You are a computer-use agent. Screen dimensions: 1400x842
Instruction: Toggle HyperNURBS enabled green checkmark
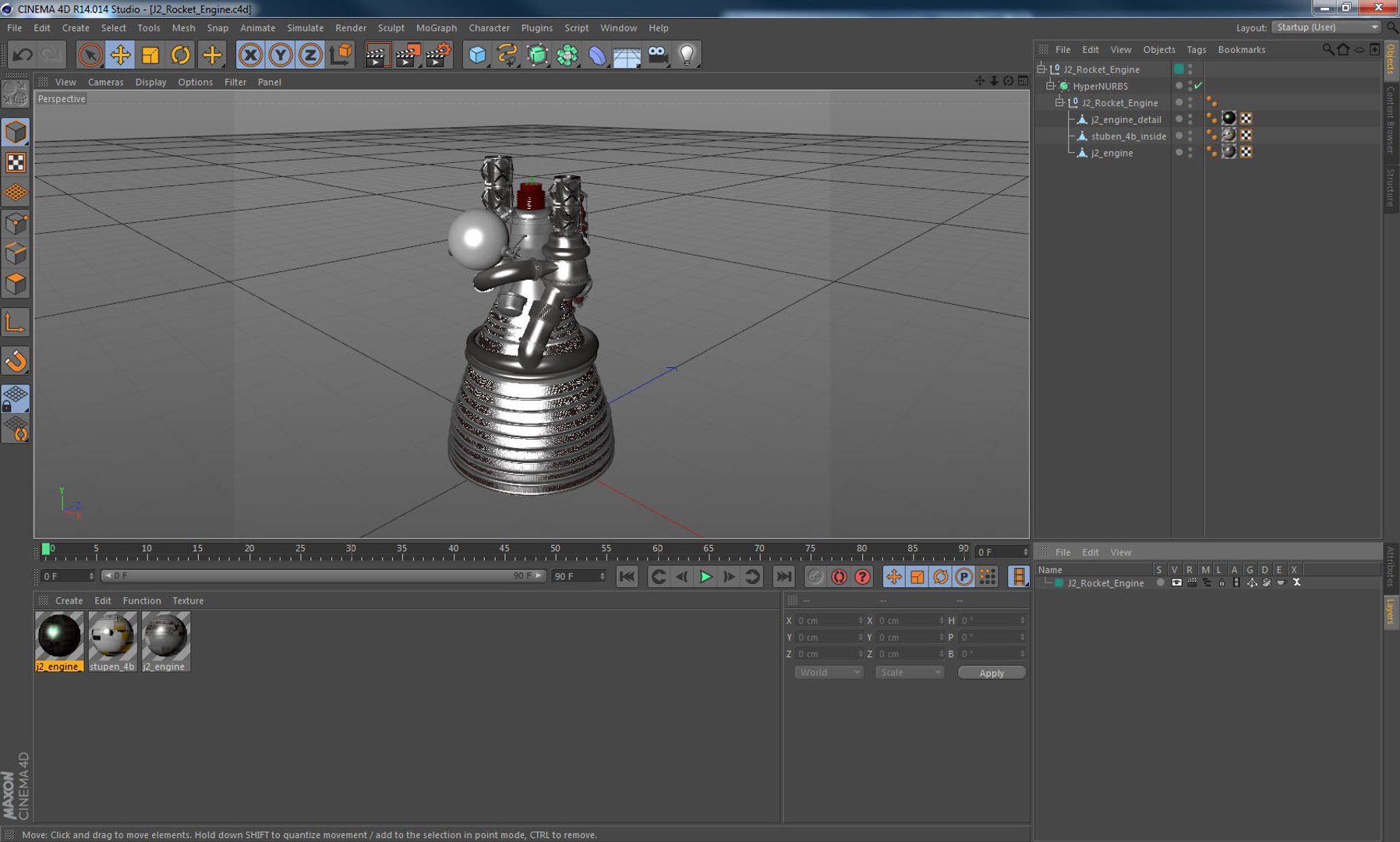click(1198, 86)
